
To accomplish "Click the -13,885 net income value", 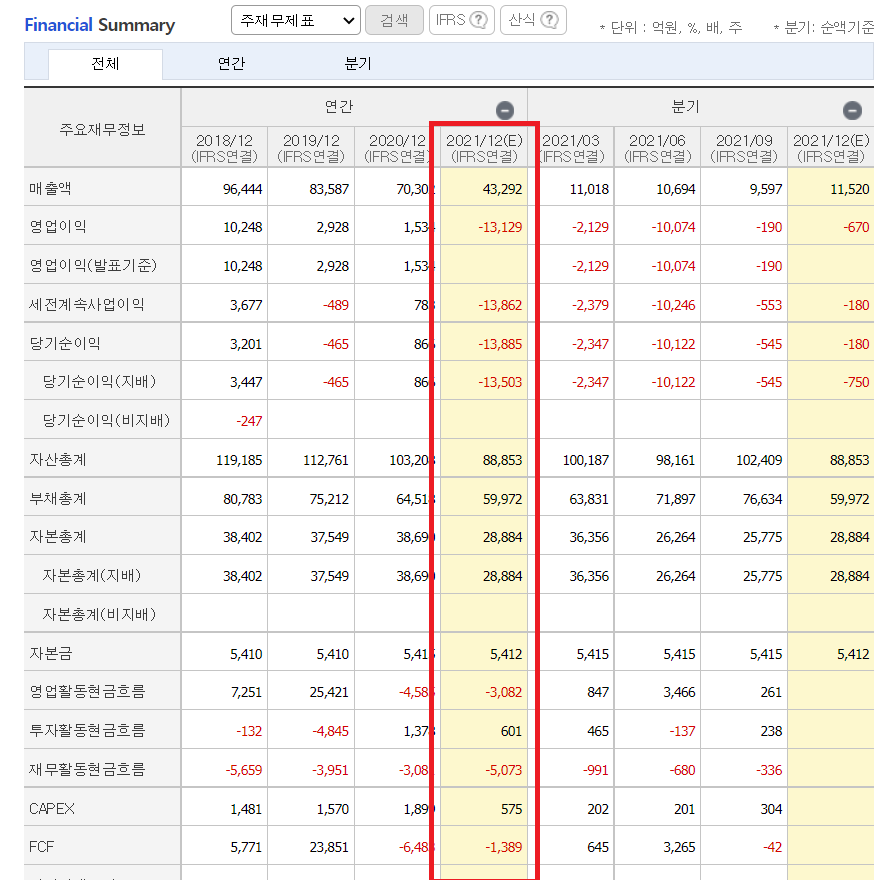I will pyautogui.click(x=500, y=344).
